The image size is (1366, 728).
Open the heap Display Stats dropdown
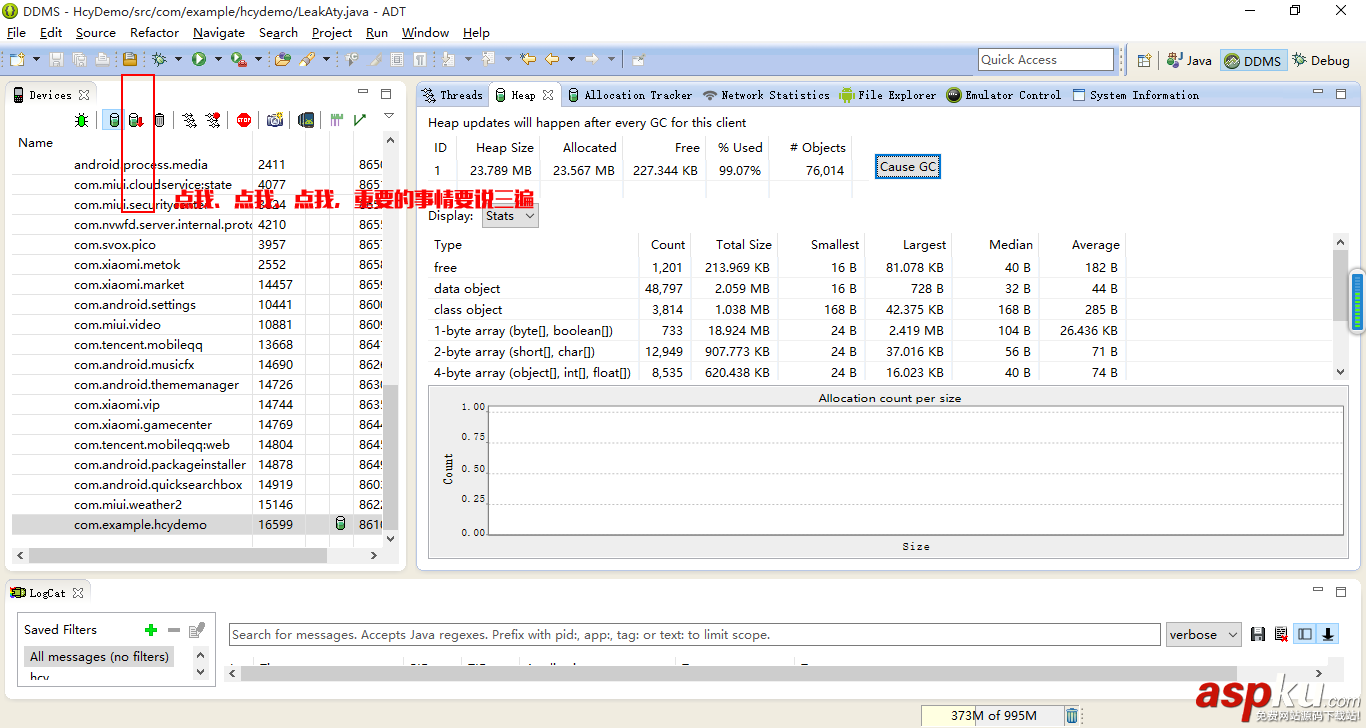click(x=510, y=216)
